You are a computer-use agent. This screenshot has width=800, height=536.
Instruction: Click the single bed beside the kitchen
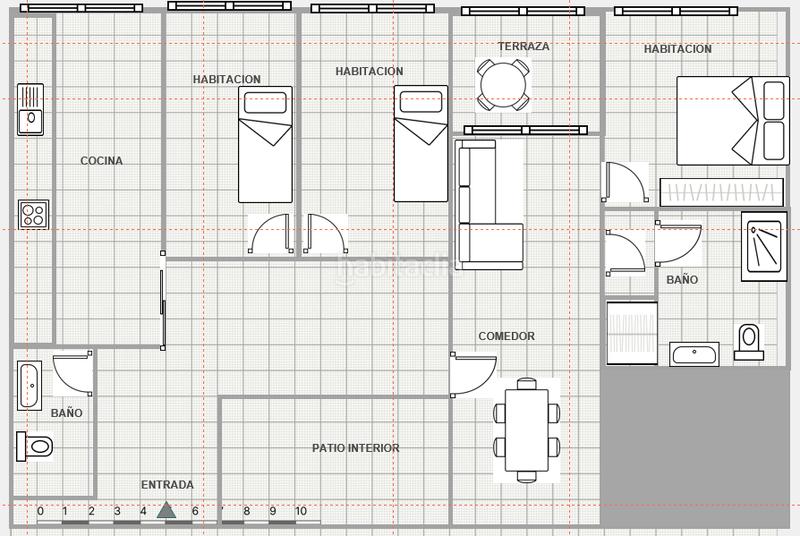(265, 144)
